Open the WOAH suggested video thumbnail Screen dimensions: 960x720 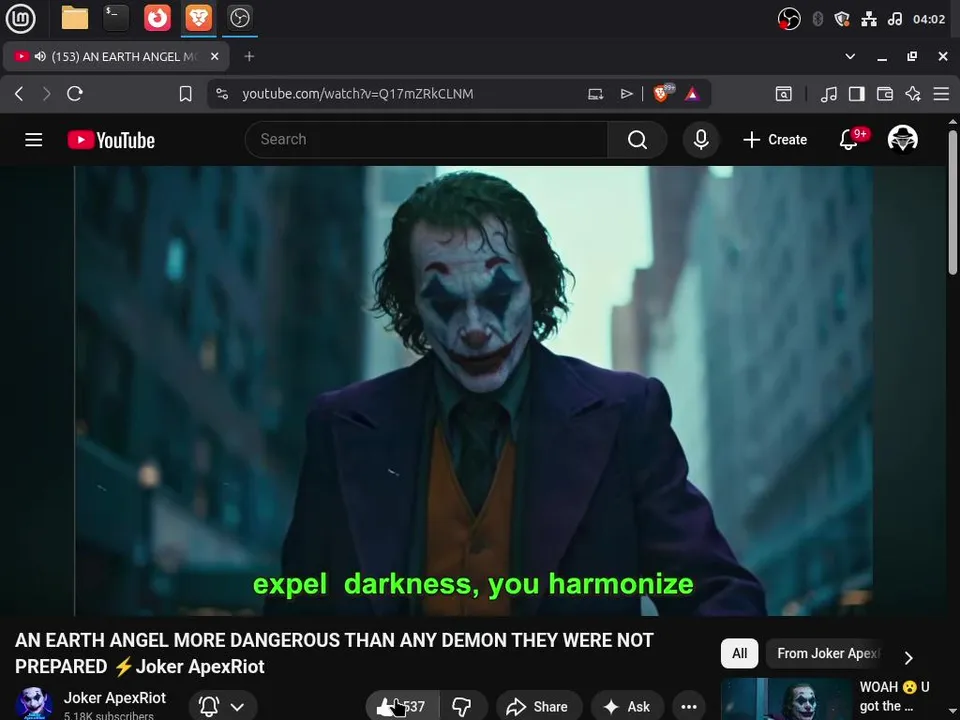(x=787, y=699)
